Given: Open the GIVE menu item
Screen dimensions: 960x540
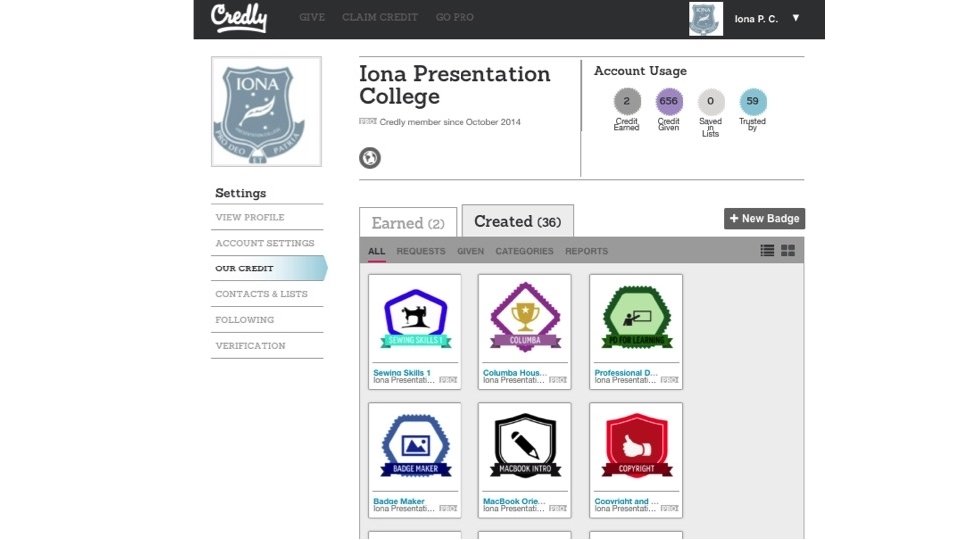Looking at the screenshot, I should [312, 17].
